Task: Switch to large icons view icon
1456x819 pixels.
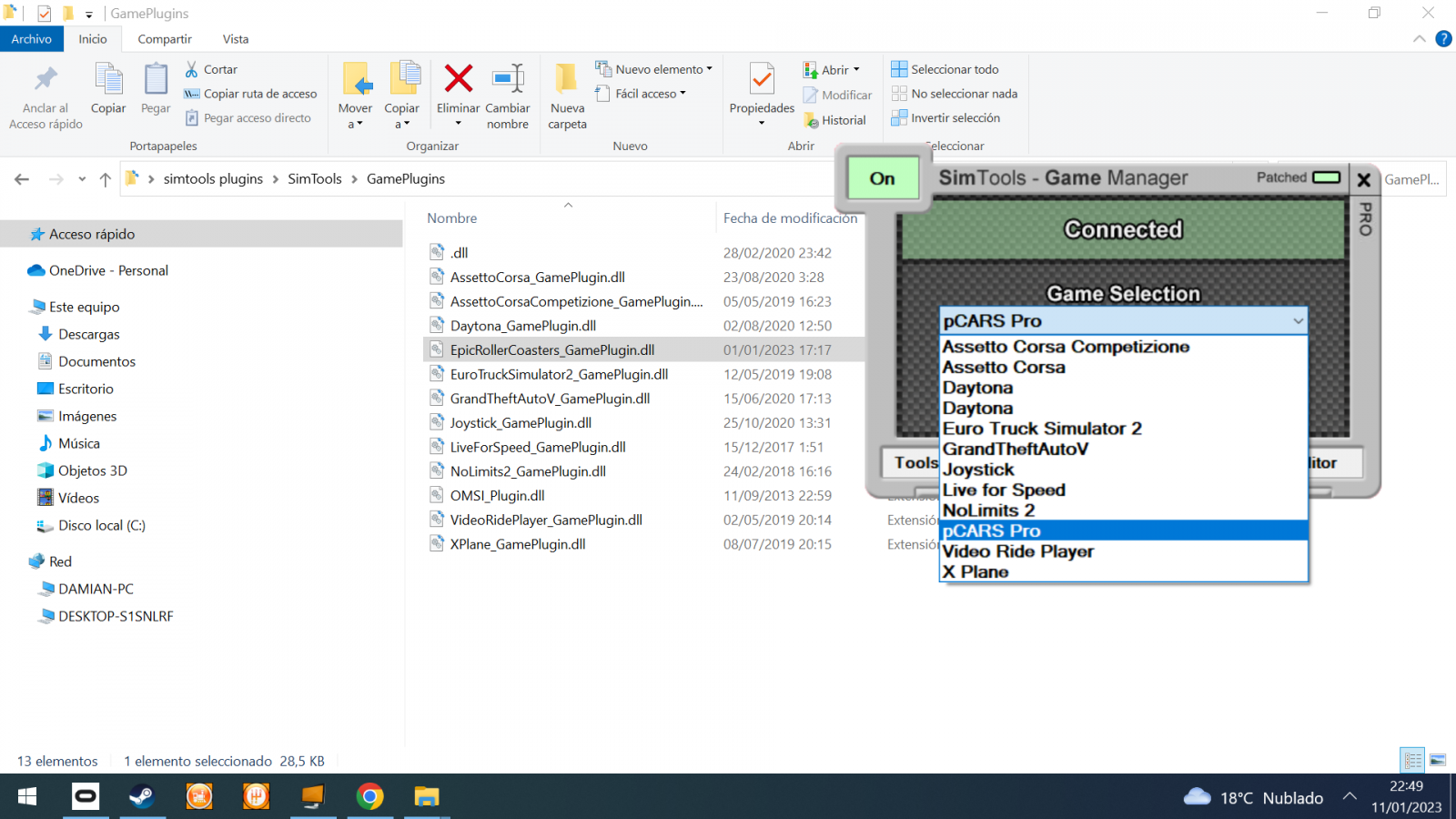Action: tap(1438, 760)
